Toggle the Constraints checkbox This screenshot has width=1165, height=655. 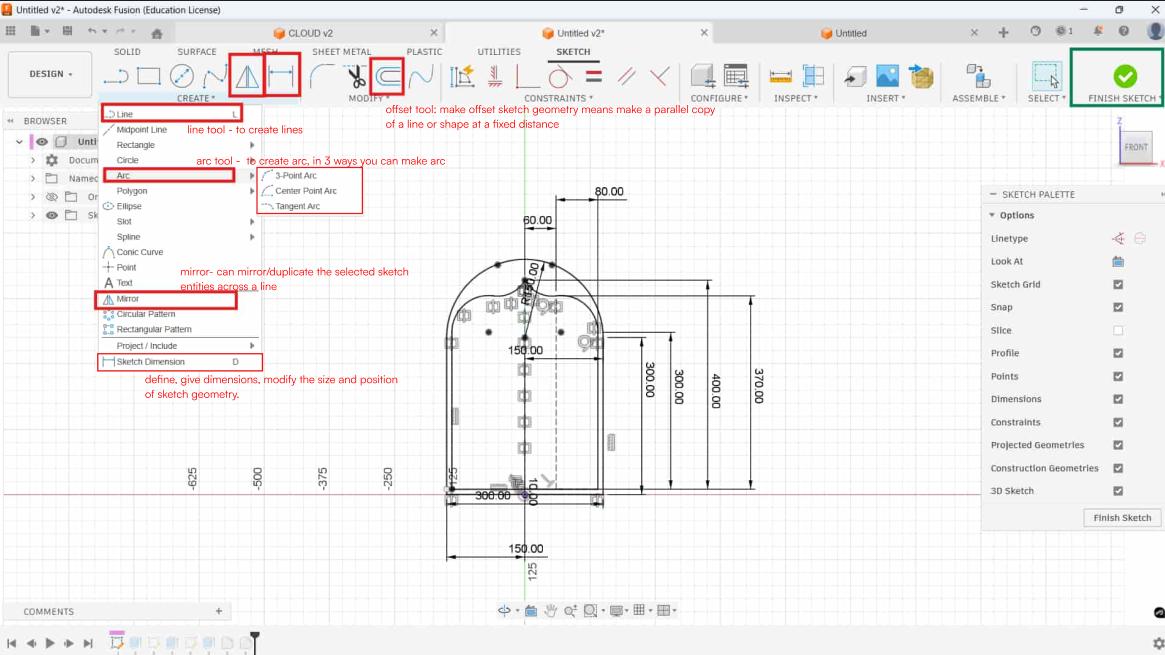[x=1117, y=422]
